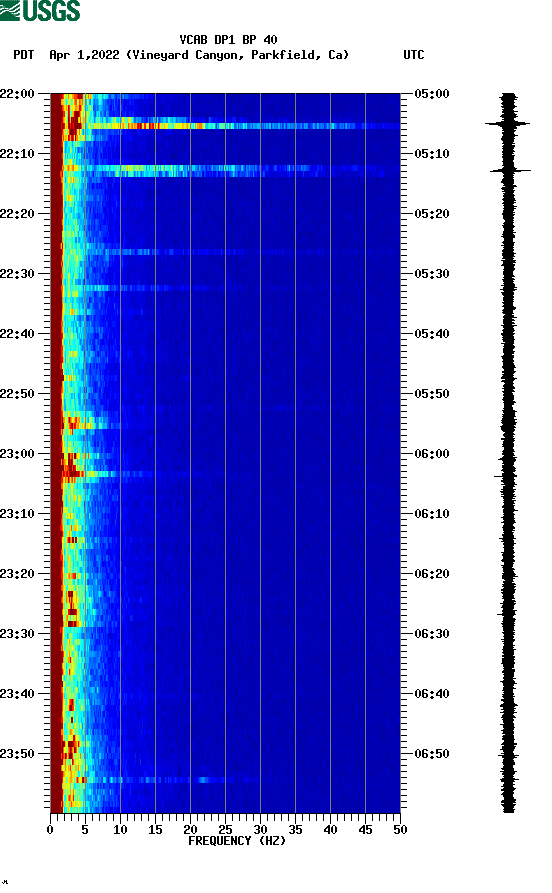
Task: Click the 23:50 PDT time label
Action: (x=17, y=753)
